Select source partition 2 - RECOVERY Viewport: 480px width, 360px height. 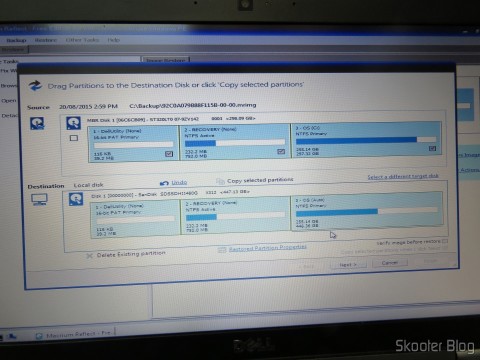pyautogui.click(x=235, y=142)
